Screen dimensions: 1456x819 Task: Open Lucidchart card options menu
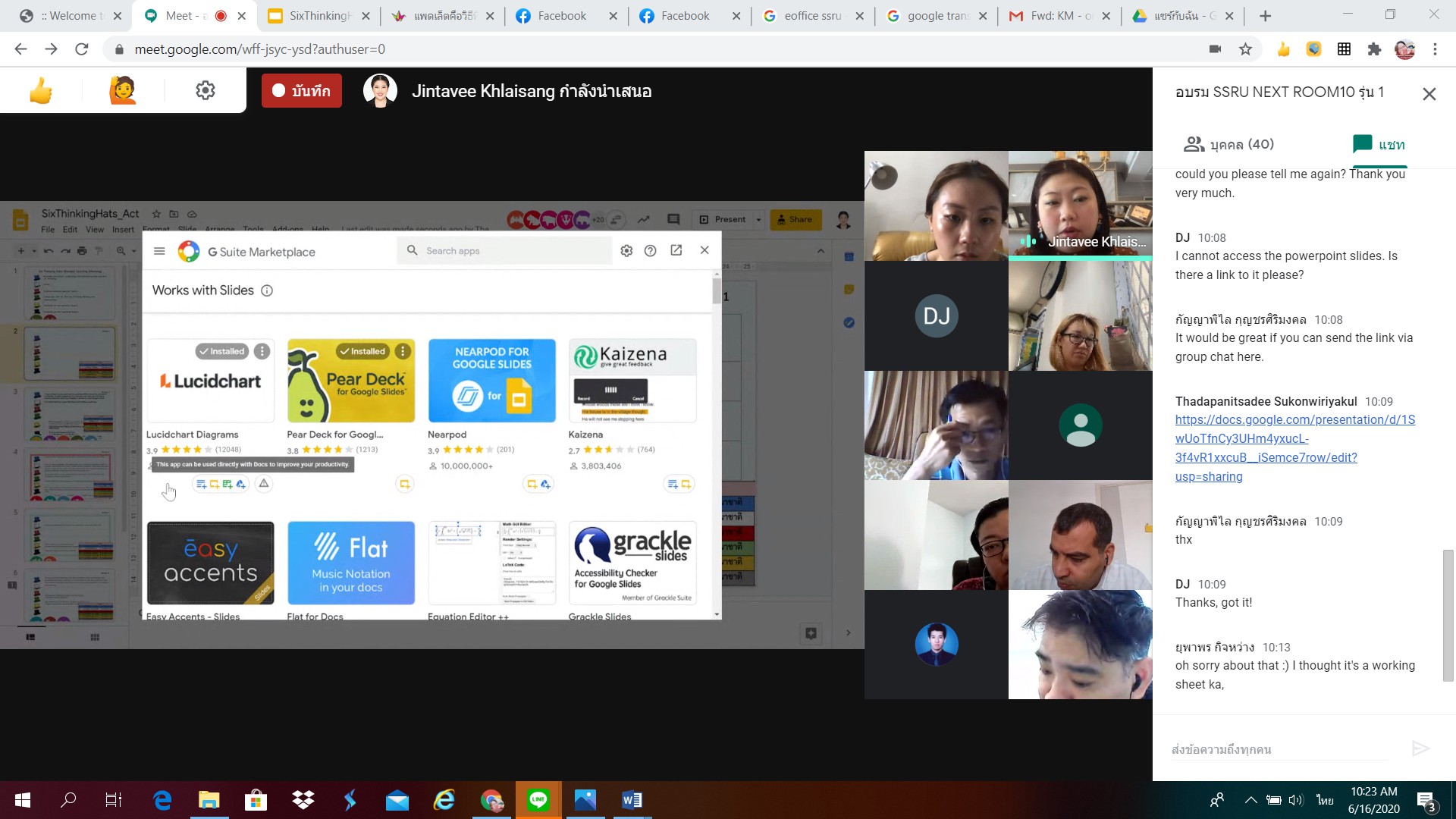pyautogui.click(x=262, y=351)
